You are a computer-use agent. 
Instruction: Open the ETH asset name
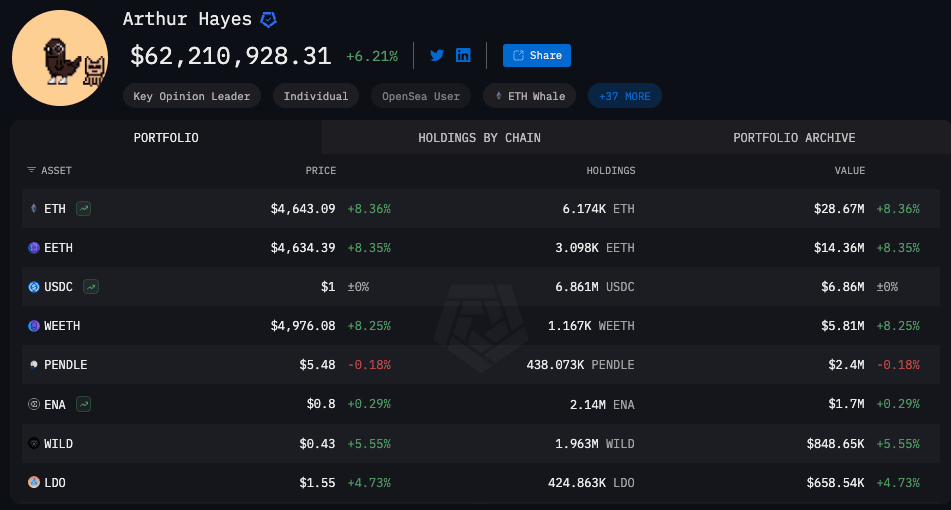(55, 209)
